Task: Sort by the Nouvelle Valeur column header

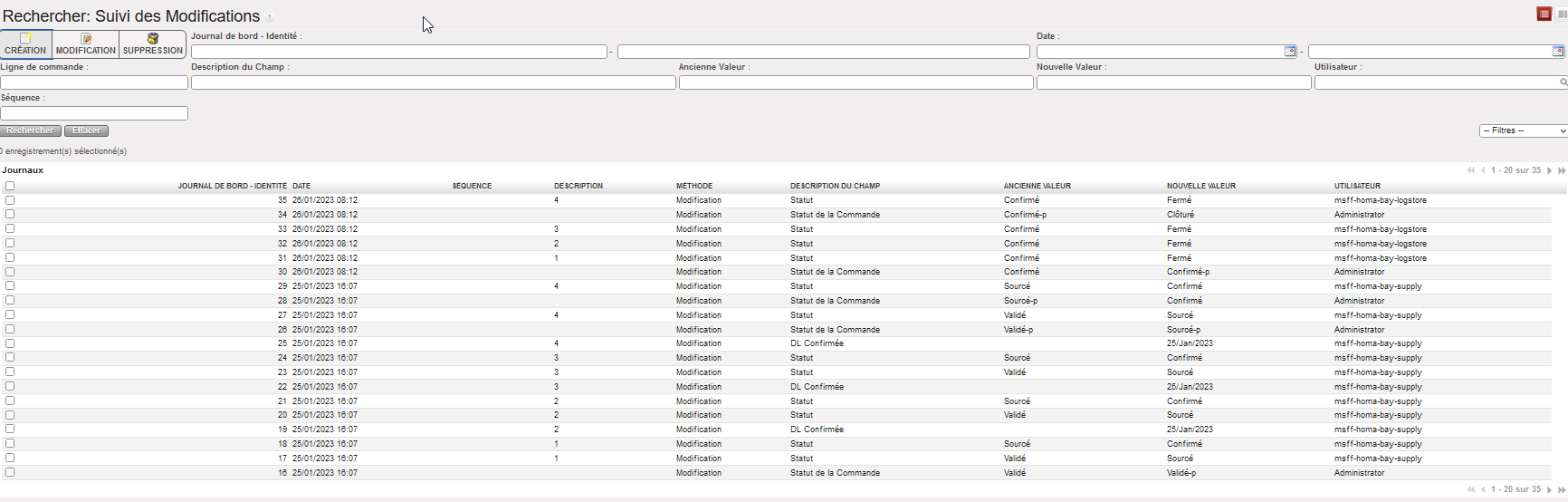Action: coord(1200,186)
